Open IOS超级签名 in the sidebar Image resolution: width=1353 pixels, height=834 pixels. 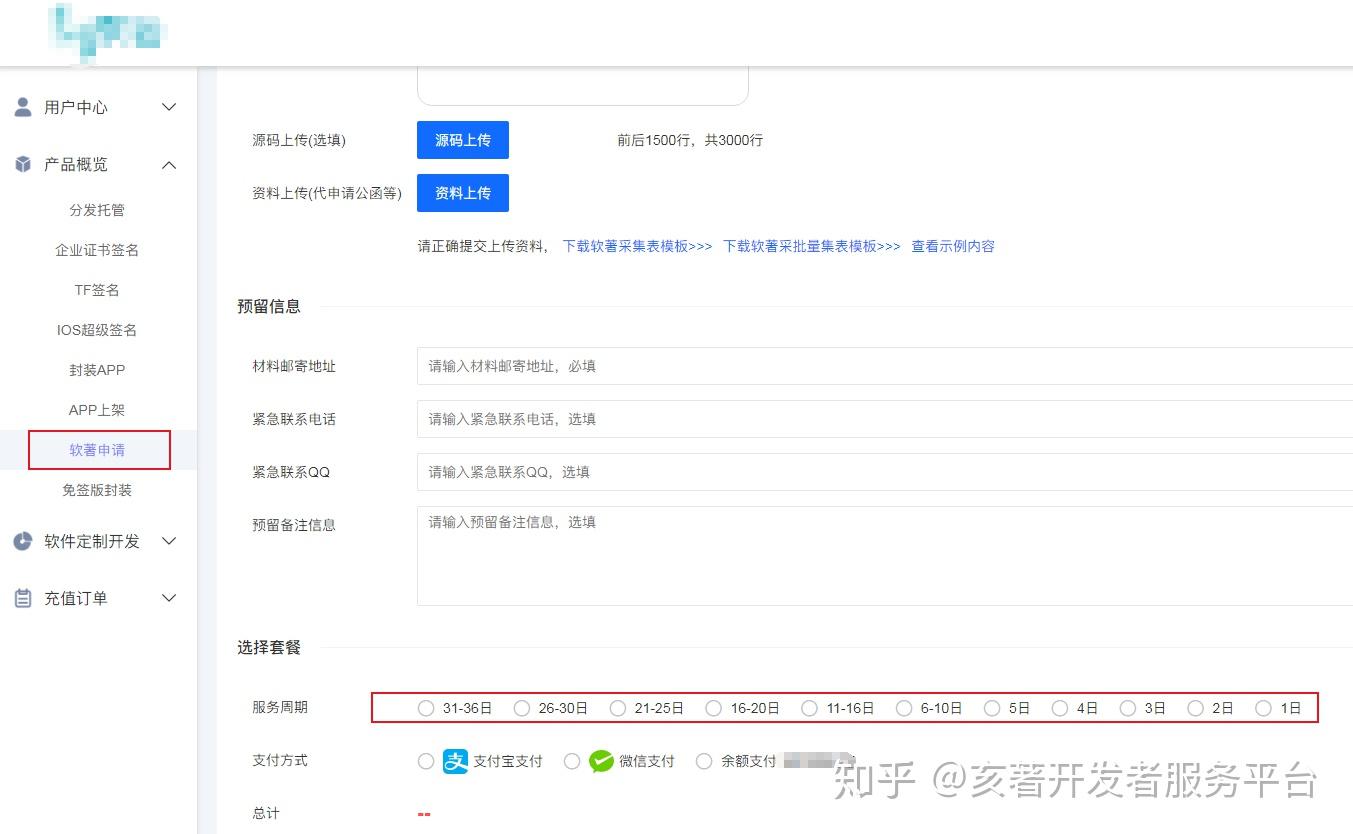click(x=97, y=330)
